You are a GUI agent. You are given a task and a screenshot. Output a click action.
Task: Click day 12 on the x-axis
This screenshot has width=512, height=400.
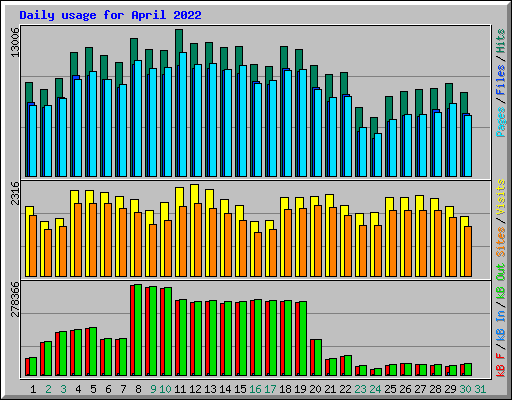click(x=195, y=389)
